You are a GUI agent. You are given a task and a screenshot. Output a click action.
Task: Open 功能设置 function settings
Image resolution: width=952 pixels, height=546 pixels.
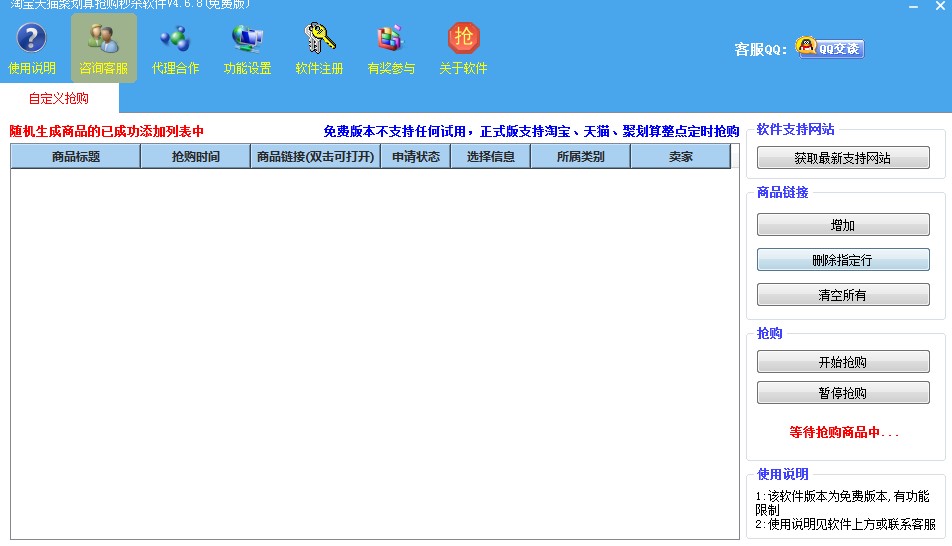(x=247, y=49)
